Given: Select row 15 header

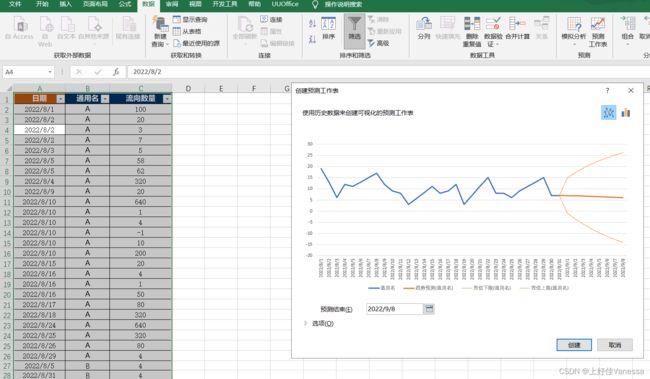Looking at the screenshot, I should coord(7,243).
